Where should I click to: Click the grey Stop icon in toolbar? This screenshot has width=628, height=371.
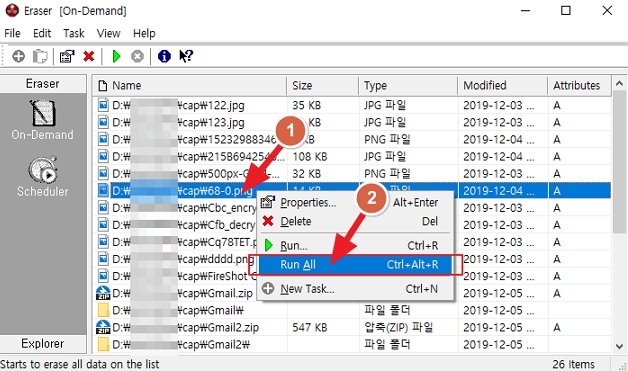pyautogui.click(x=137, y=56)
